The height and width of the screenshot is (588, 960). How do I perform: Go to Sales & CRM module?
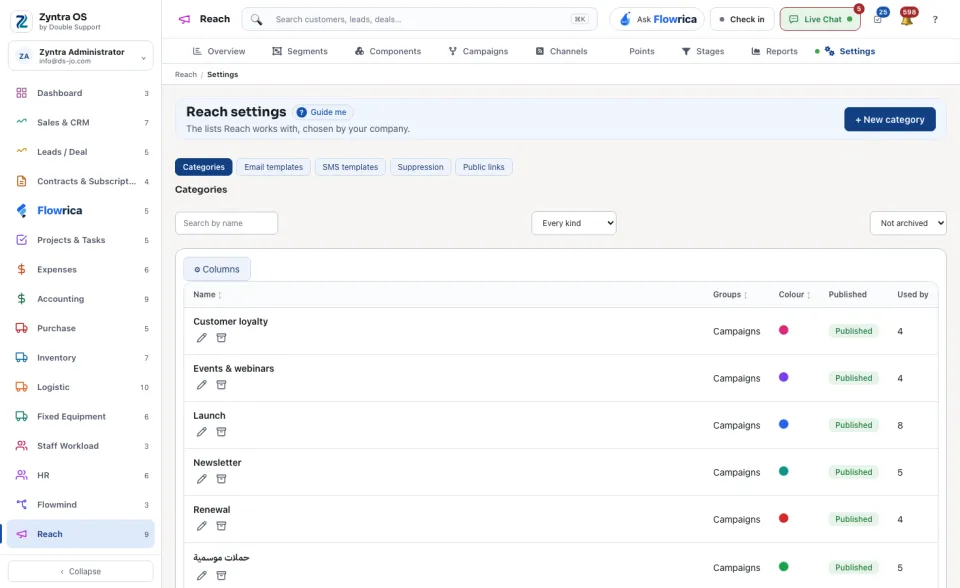[x=81, y=122]
